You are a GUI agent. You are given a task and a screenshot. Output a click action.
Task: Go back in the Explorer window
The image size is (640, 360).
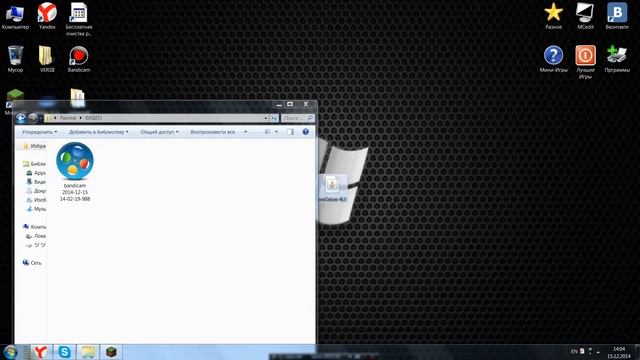coord(21,118)
